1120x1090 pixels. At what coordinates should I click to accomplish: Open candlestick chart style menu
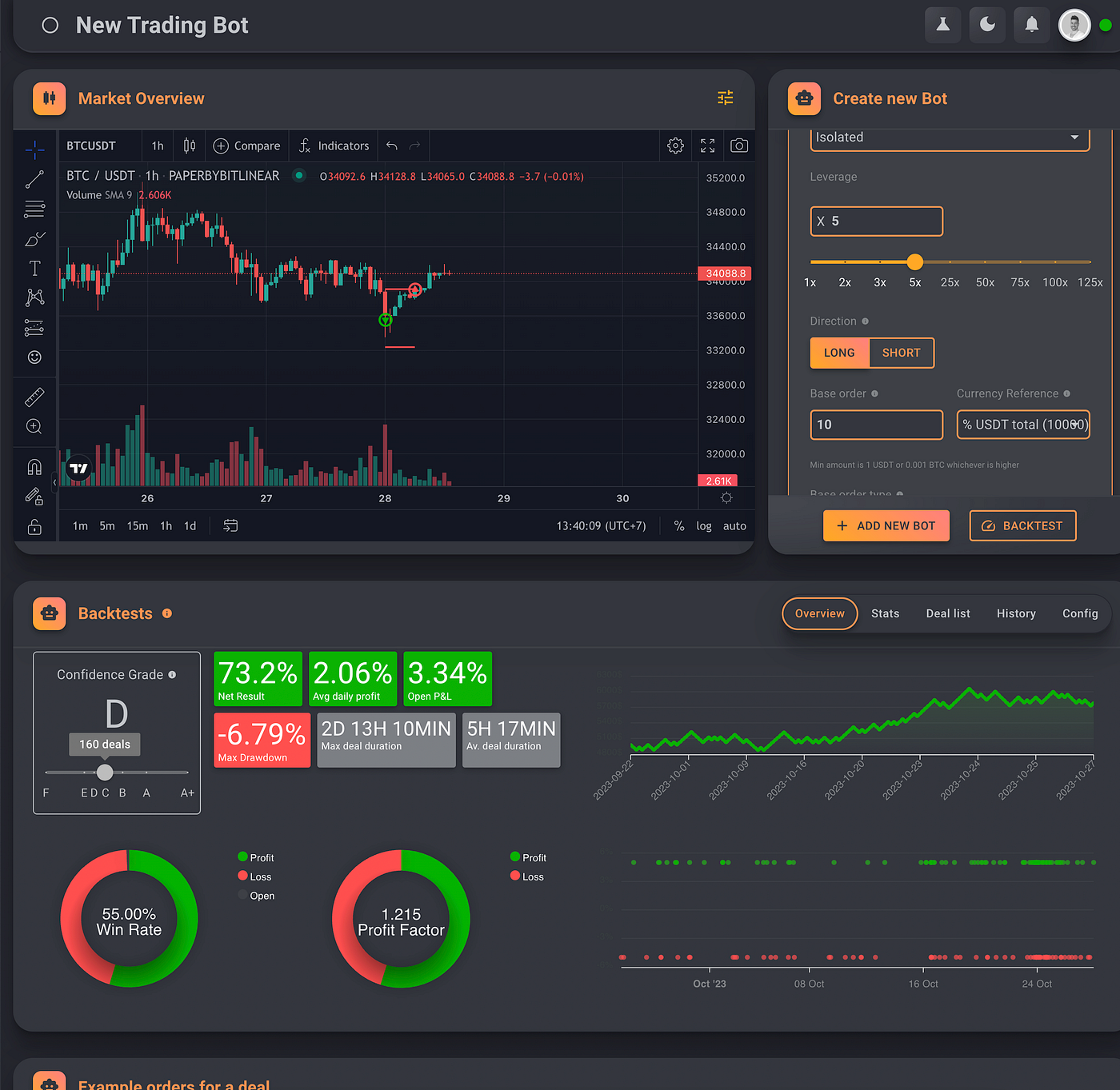[x=190, y=146]
